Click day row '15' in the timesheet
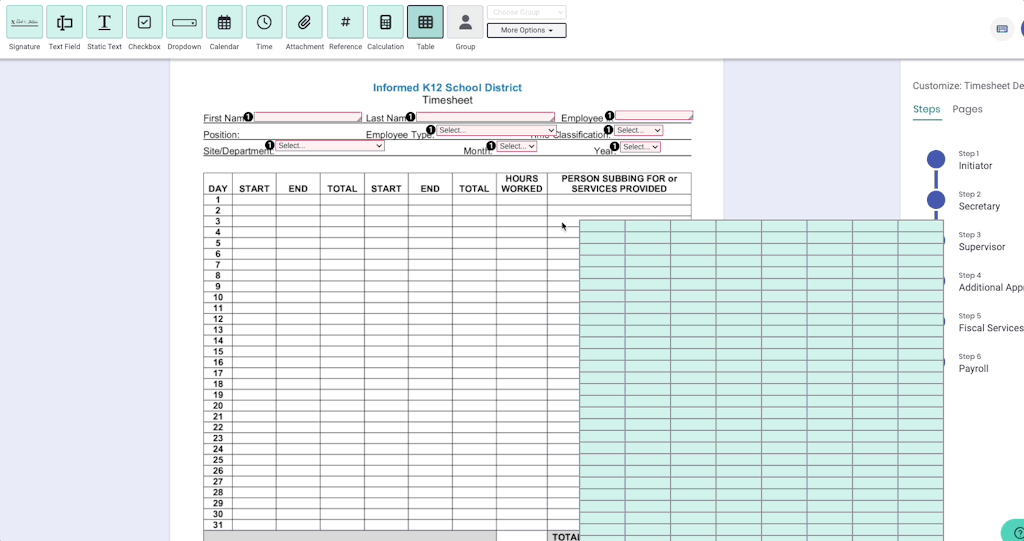 (x=218, y=352)
